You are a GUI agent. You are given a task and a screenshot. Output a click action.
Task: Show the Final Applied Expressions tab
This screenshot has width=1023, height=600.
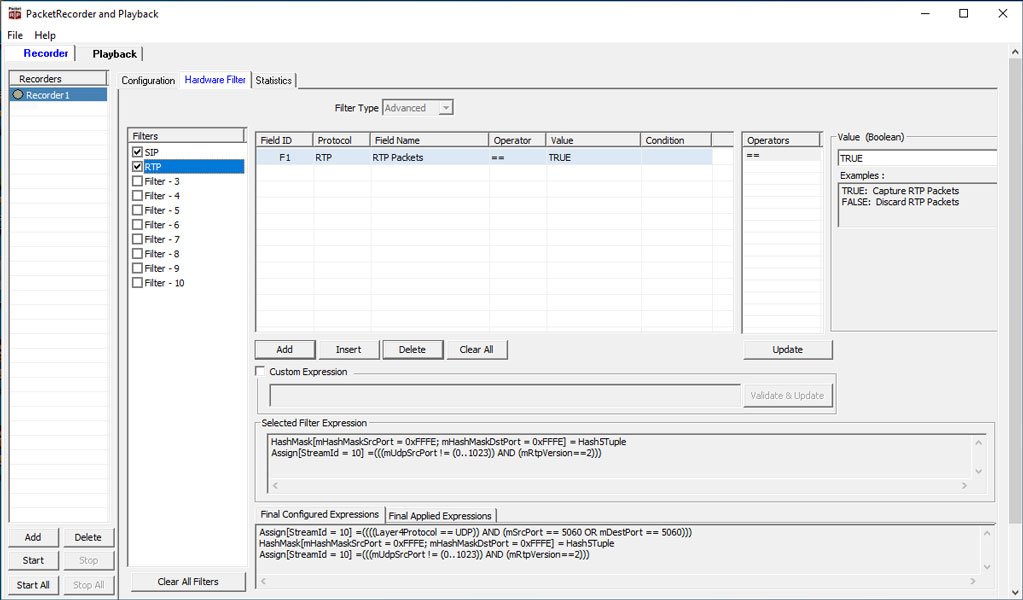coord(440,515)
